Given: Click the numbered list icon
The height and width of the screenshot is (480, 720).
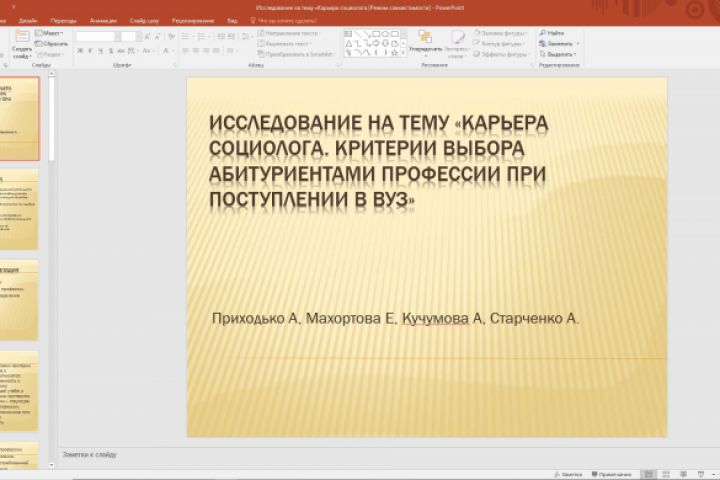Looking at the screenshot, I should tap(201, 36).
